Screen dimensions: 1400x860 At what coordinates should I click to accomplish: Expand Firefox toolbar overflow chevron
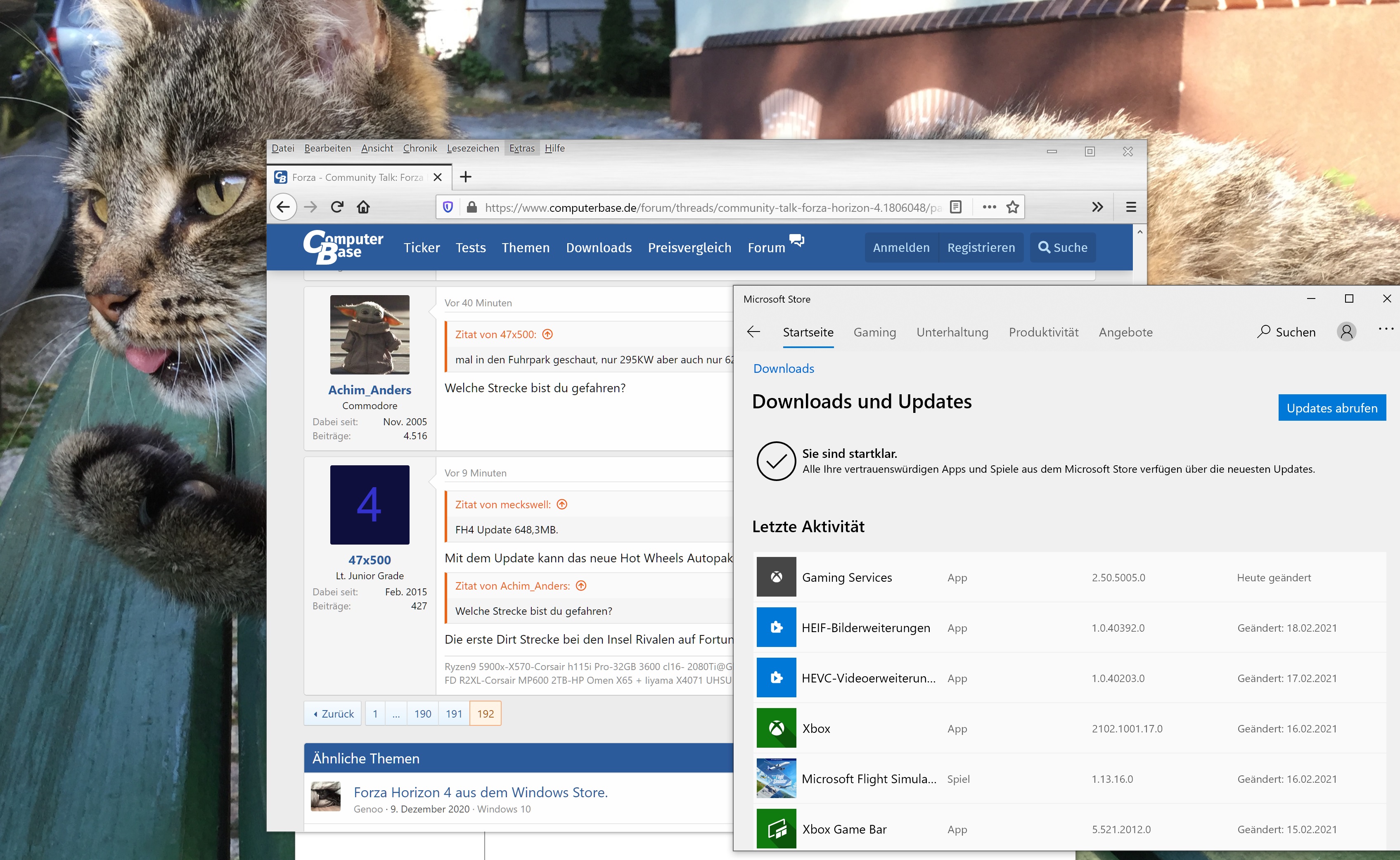[1097, 207]
